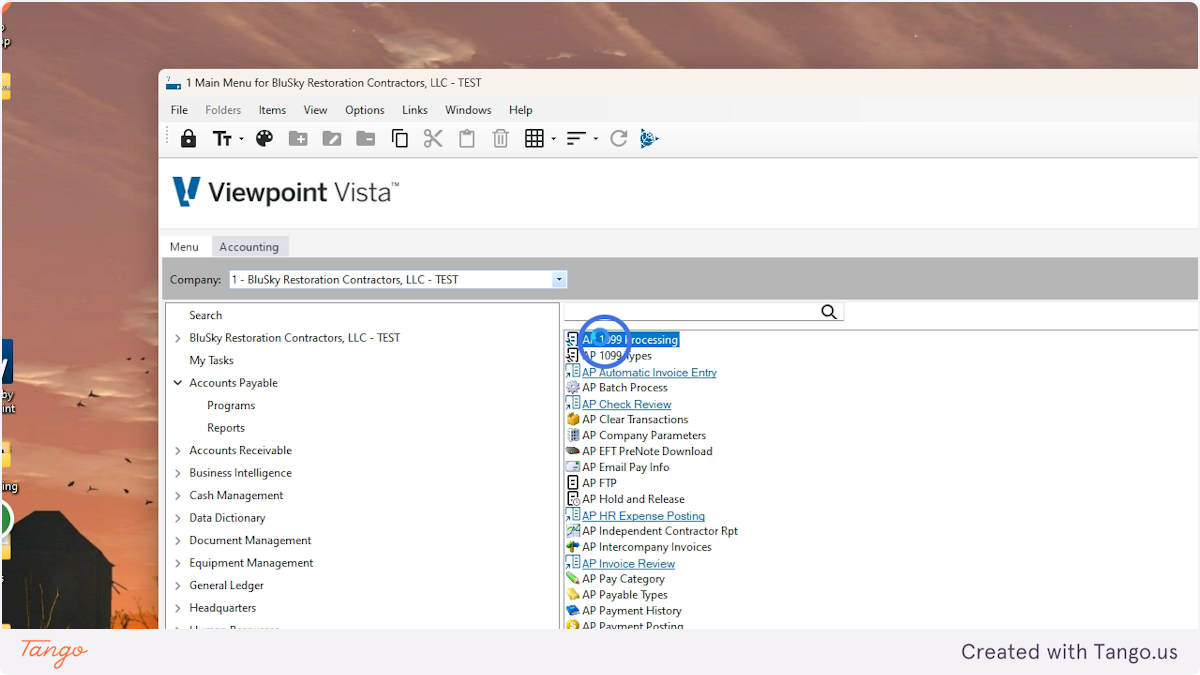Click the clipboard paste icon

467,139
